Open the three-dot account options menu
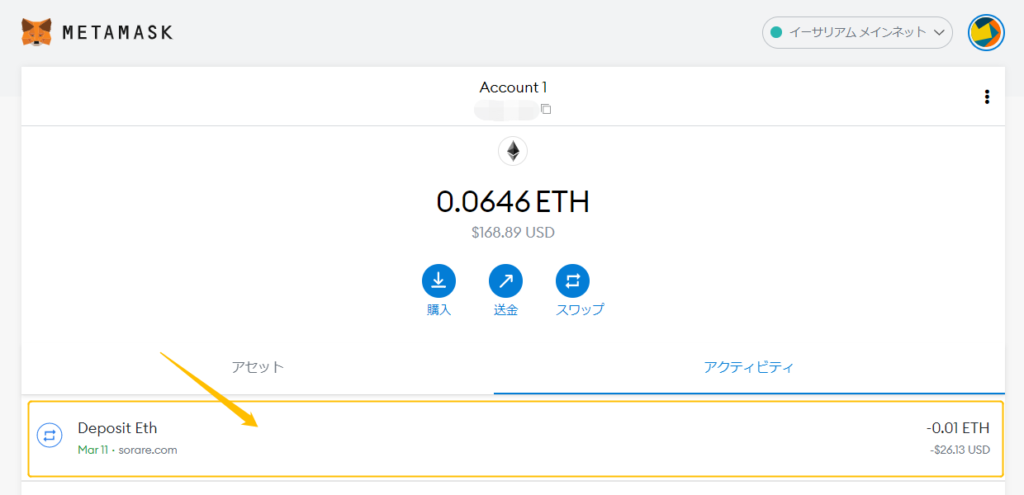The height and width of the screenshot is (495, 1024). point(987,97)
